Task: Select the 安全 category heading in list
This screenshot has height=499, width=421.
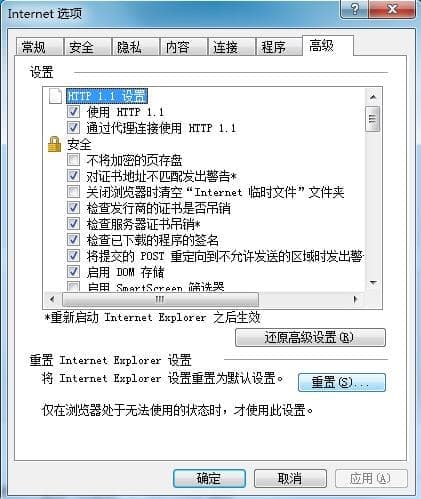Action: 79,144
